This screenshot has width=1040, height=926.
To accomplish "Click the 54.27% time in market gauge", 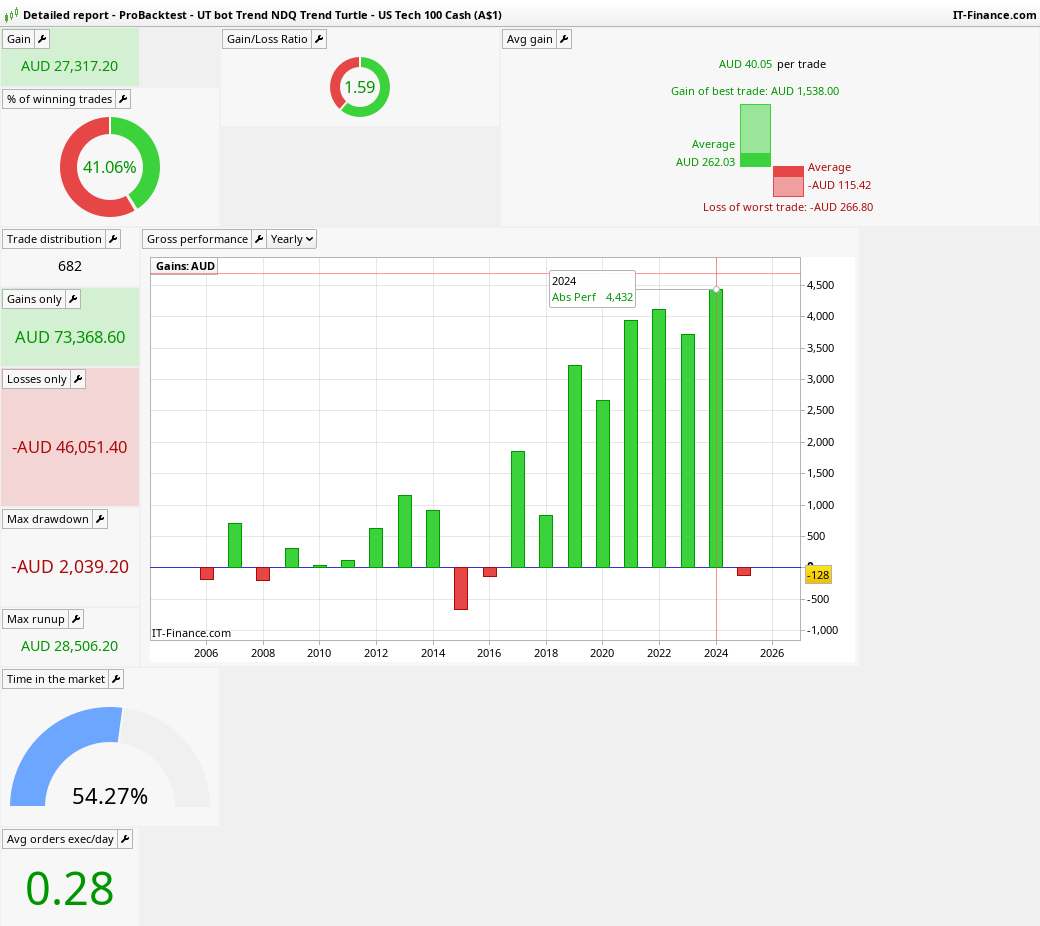I will click(110, 757).
